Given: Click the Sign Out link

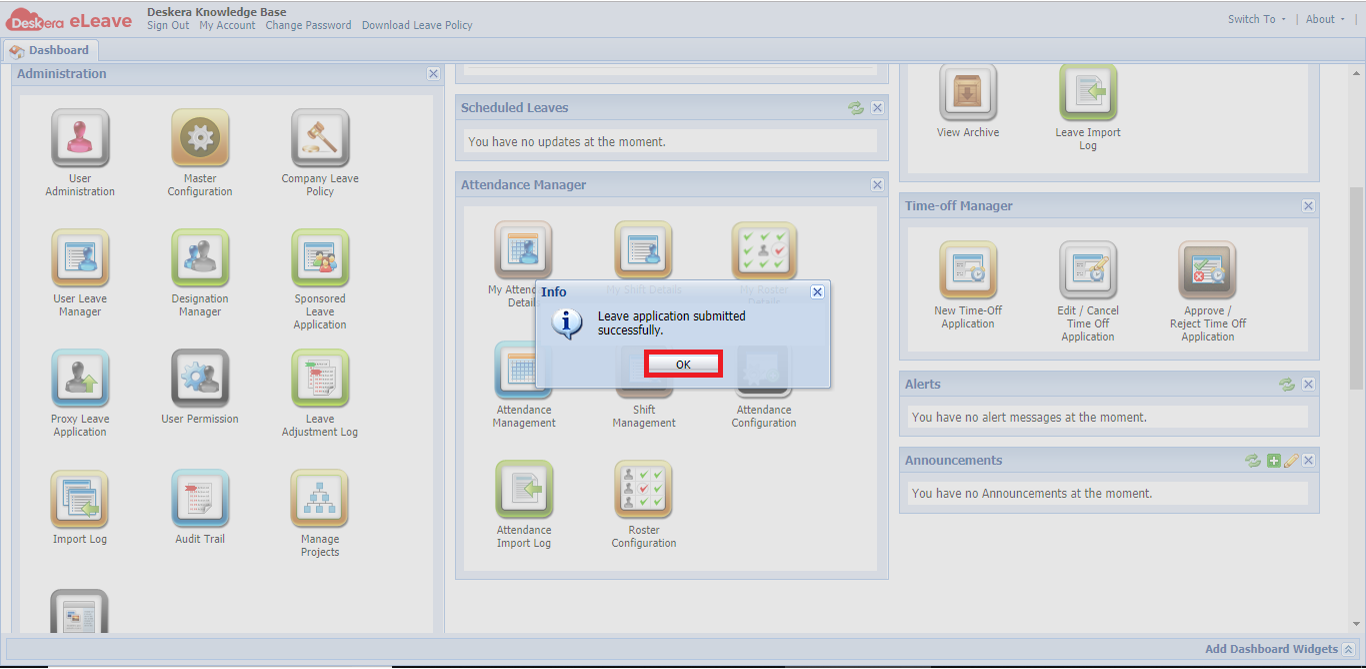Looking at the screenshot, I should point(168,26).
